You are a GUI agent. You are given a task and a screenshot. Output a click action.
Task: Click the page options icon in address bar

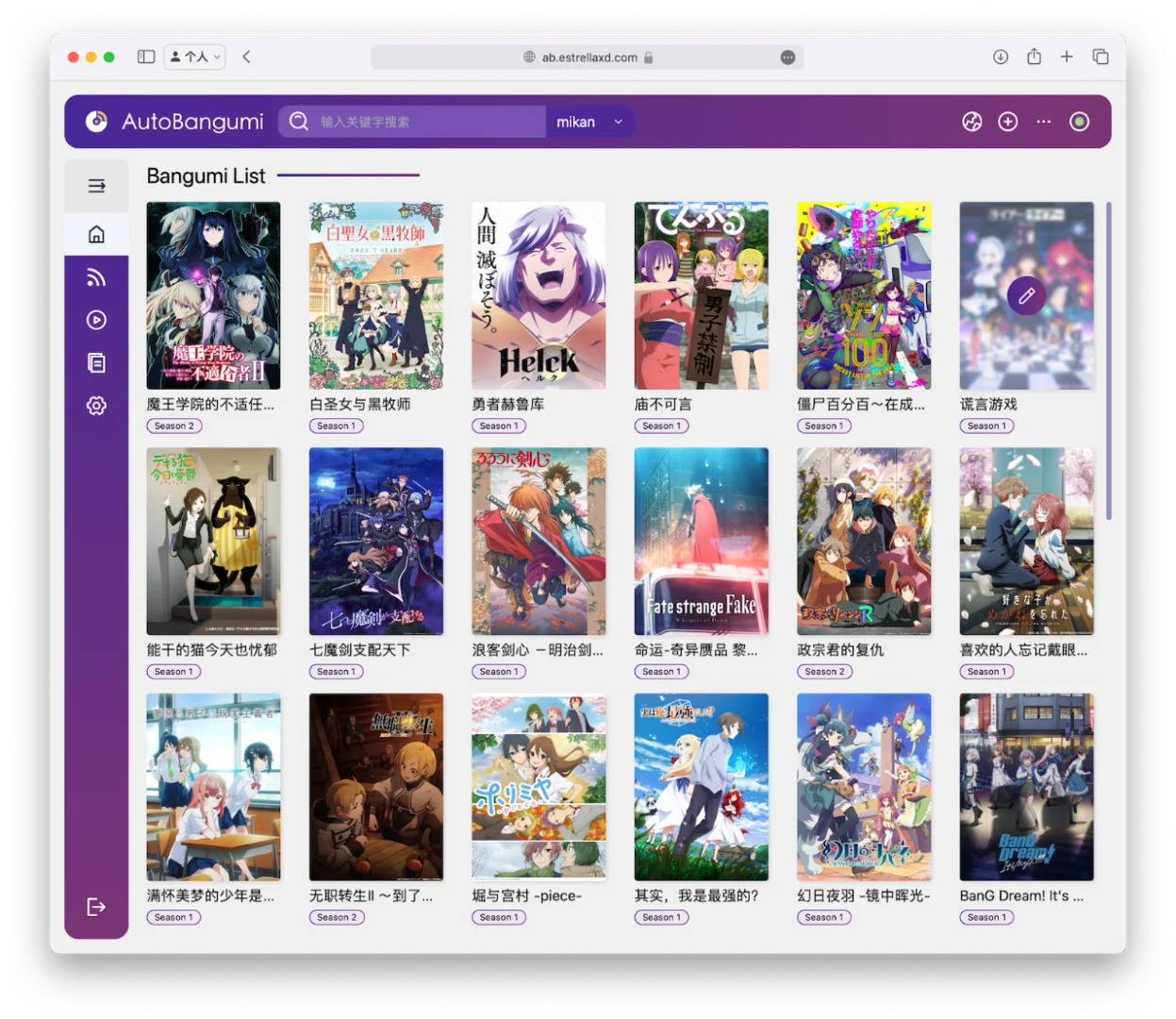(x=788, y=58)
